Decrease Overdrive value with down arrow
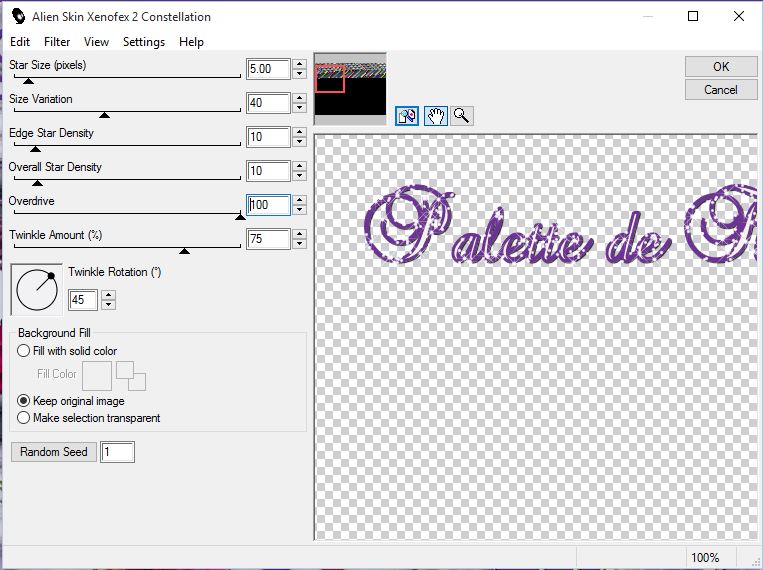 point(300,210)
